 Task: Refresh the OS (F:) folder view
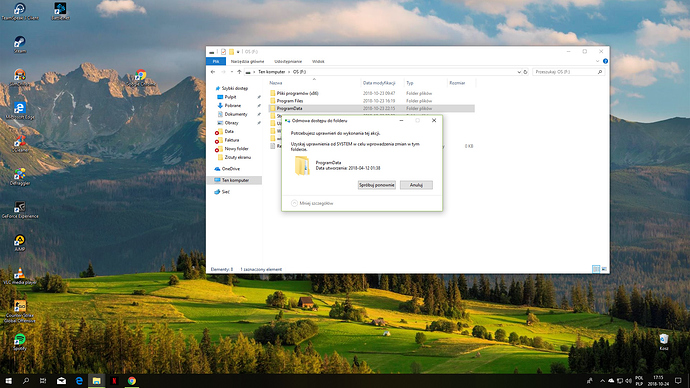click(525, 72)
